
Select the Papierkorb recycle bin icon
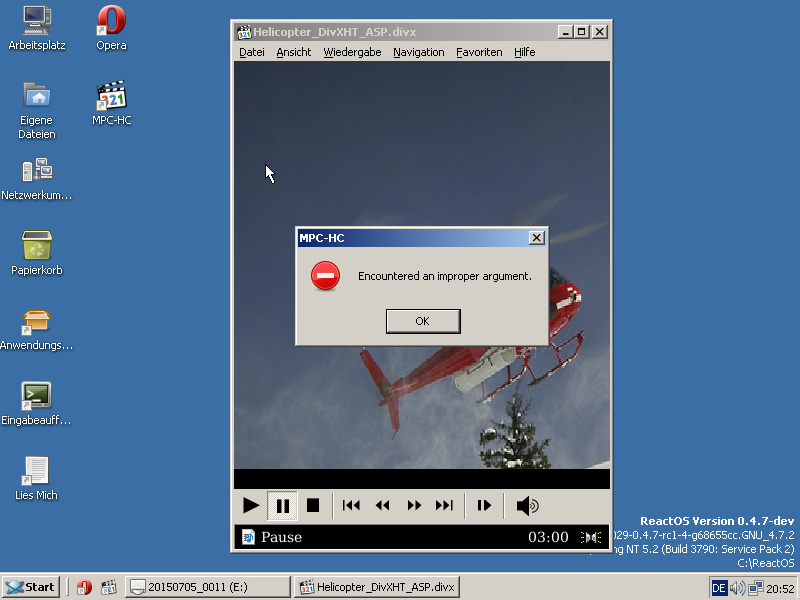tap(37, 253)
